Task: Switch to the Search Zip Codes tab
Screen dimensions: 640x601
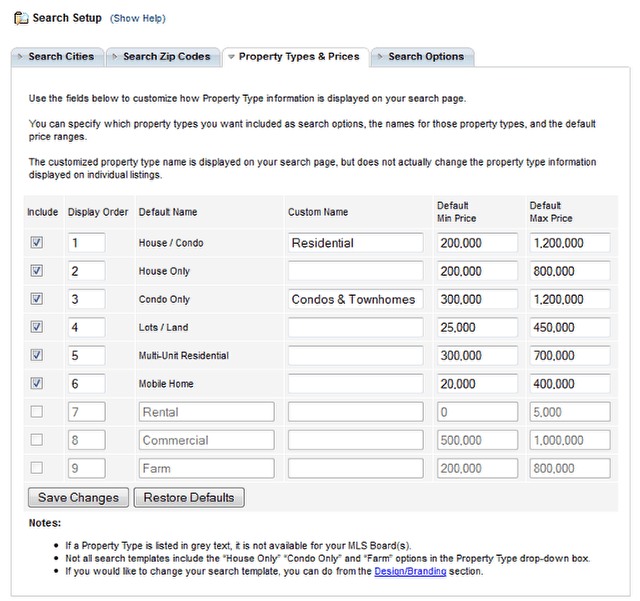Action: (x=163, y=57)
